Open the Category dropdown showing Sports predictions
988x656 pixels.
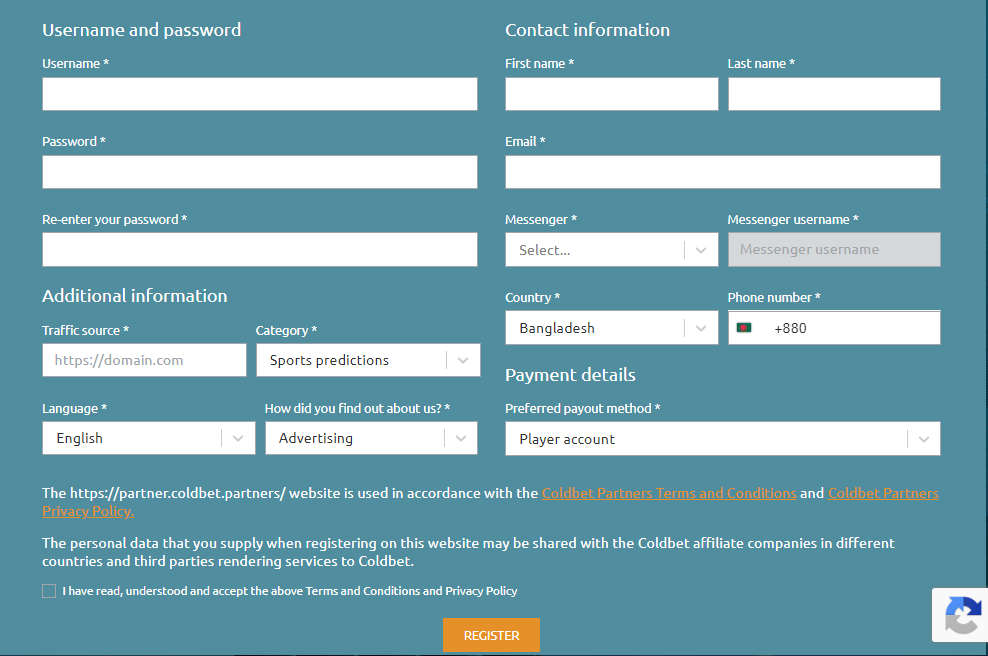pos(368,360)
